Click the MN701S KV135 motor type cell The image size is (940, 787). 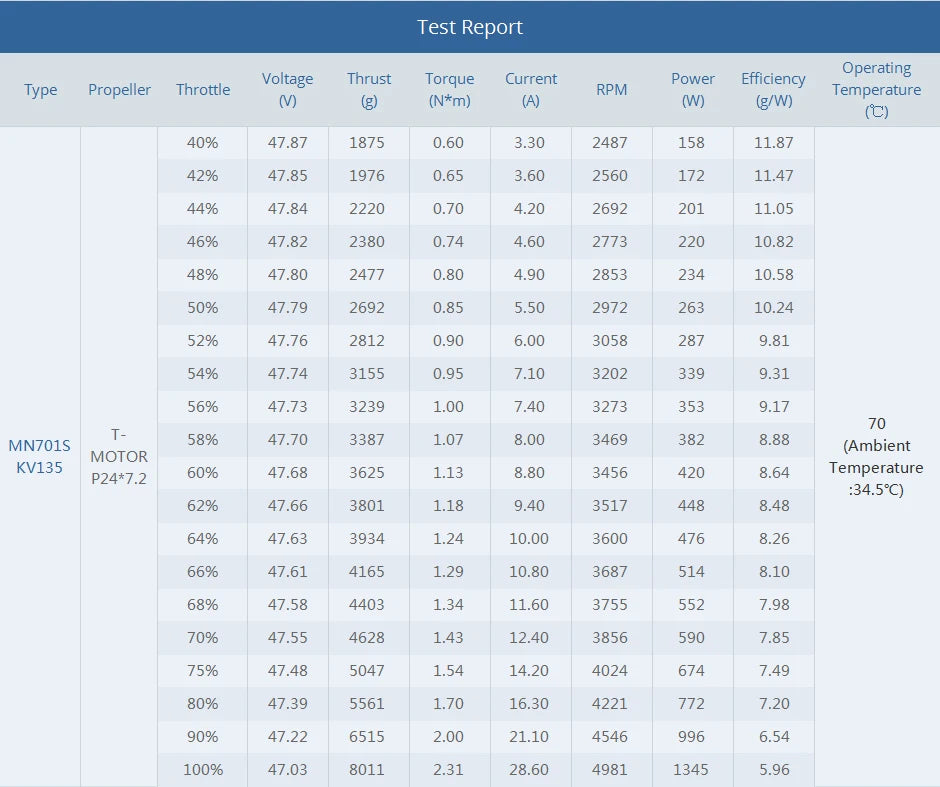(40, 457)
